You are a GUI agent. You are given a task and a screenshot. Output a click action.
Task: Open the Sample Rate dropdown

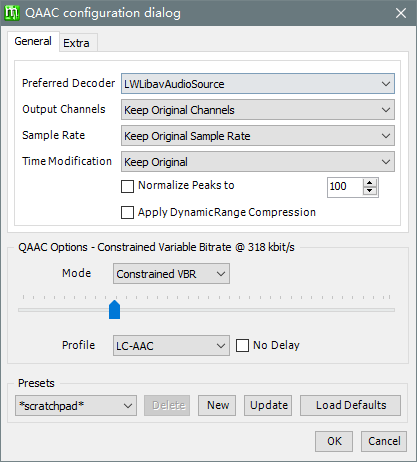(258, 136)
